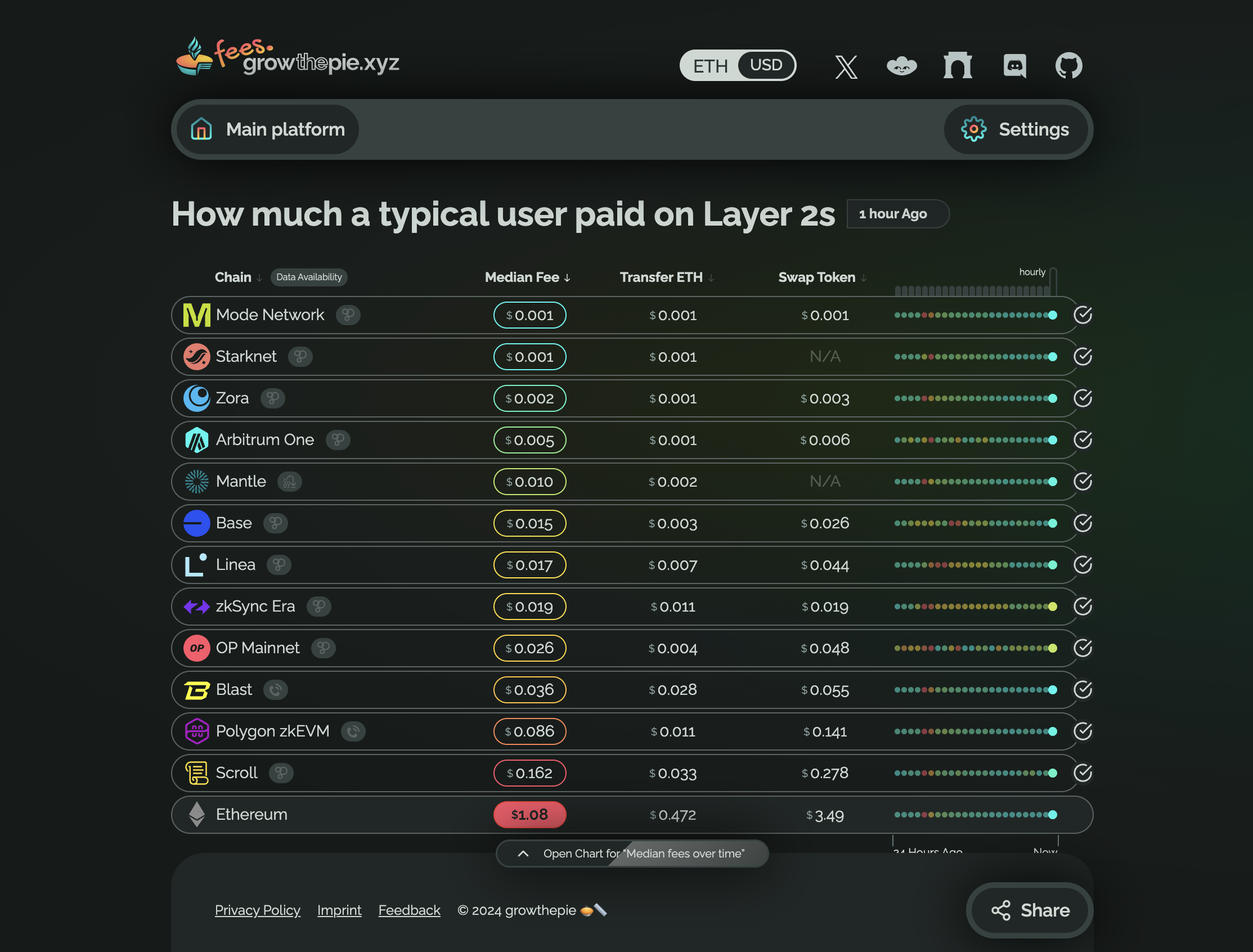
Task: Click the Arbitrum One chain logo
Action: pyautogui.click(x=197, y=441)
